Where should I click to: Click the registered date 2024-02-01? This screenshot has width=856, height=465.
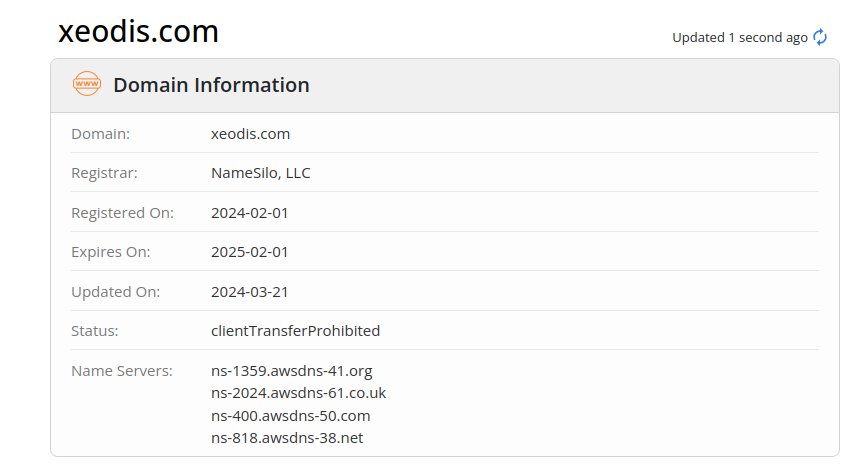pyautogui.click(x=249, y=212)
